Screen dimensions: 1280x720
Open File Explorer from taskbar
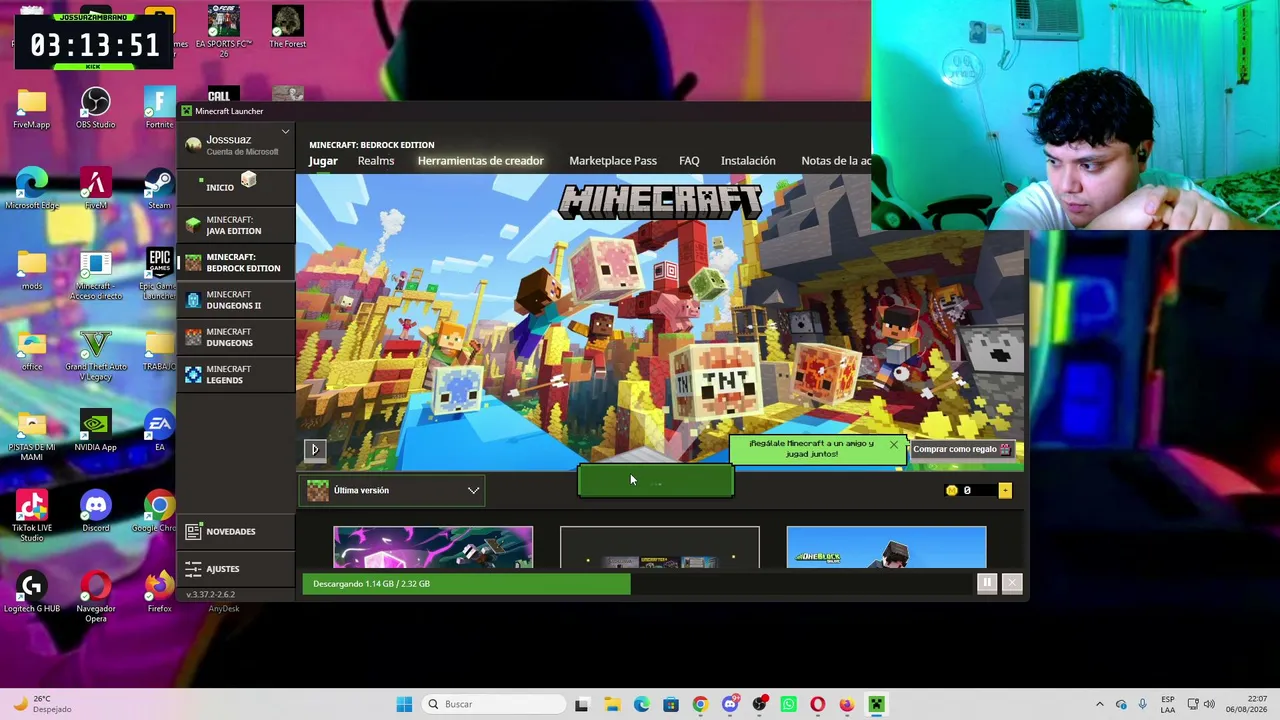click(x=612, y=704)
